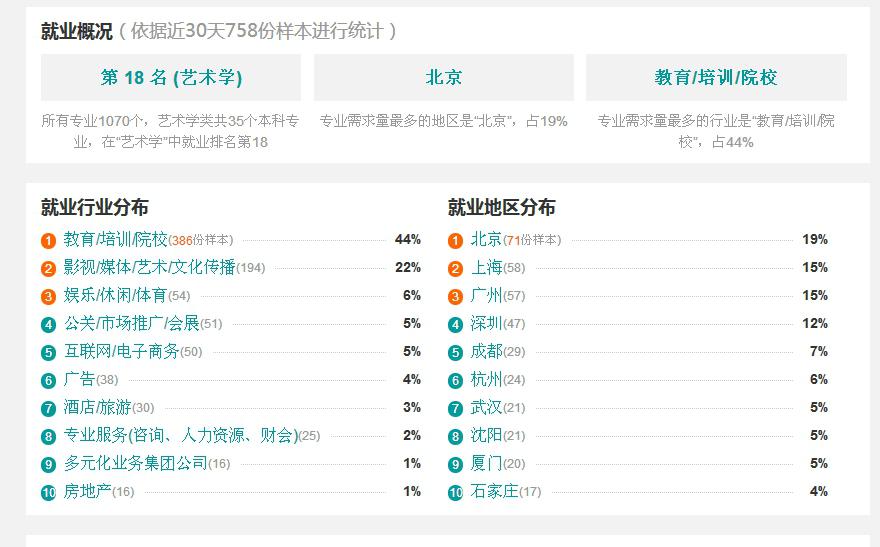Open the 上海 region link
Viewport: 880px width, 547px height.
point(486,268)
